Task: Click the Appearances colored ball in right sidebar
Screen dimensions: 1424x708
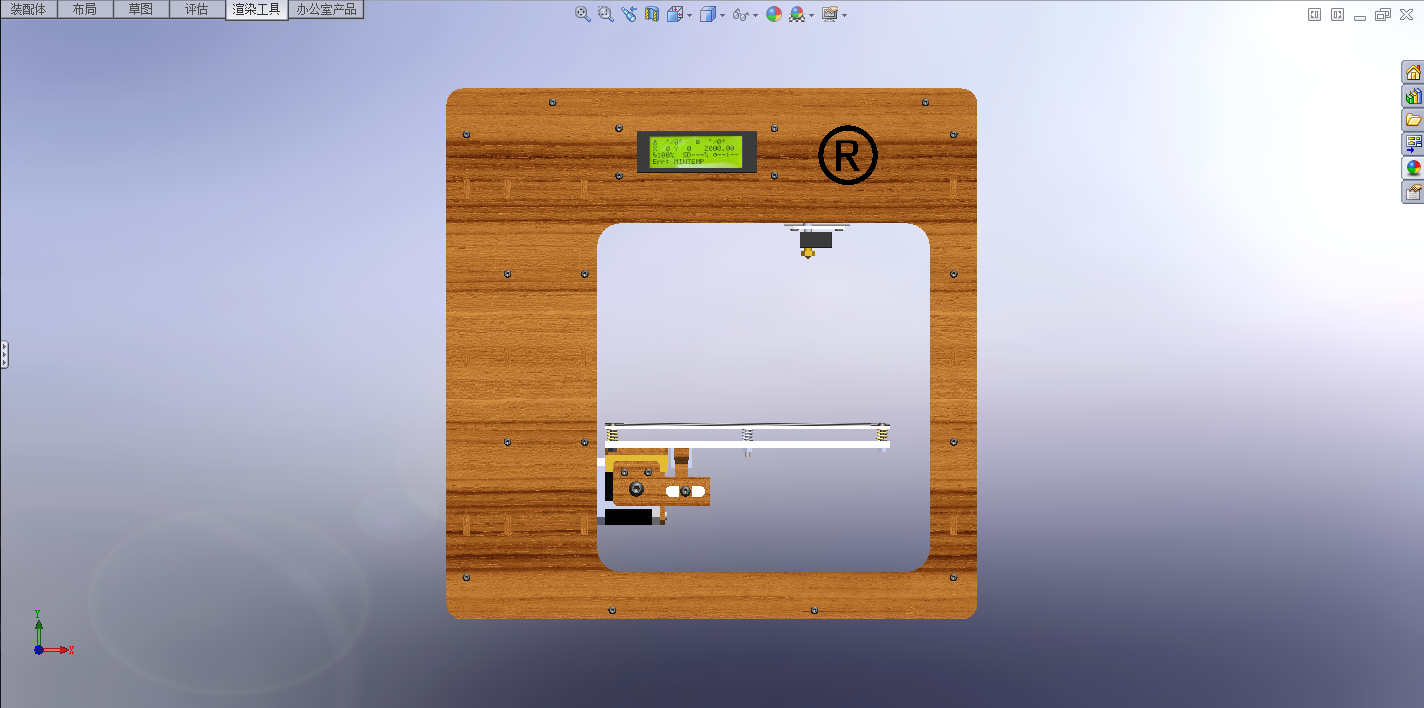Action: point(1413,166)
